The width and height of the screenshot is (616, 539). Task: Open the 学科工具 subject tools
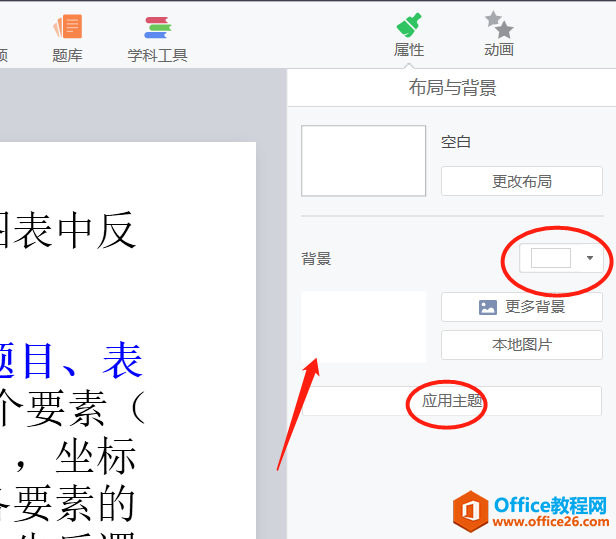point(157,39)
